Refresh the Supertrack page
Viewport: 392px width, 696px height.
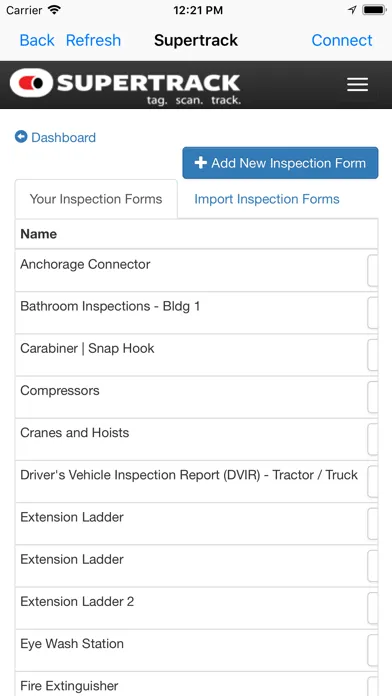pyautogui.click(x=93, y=40)
